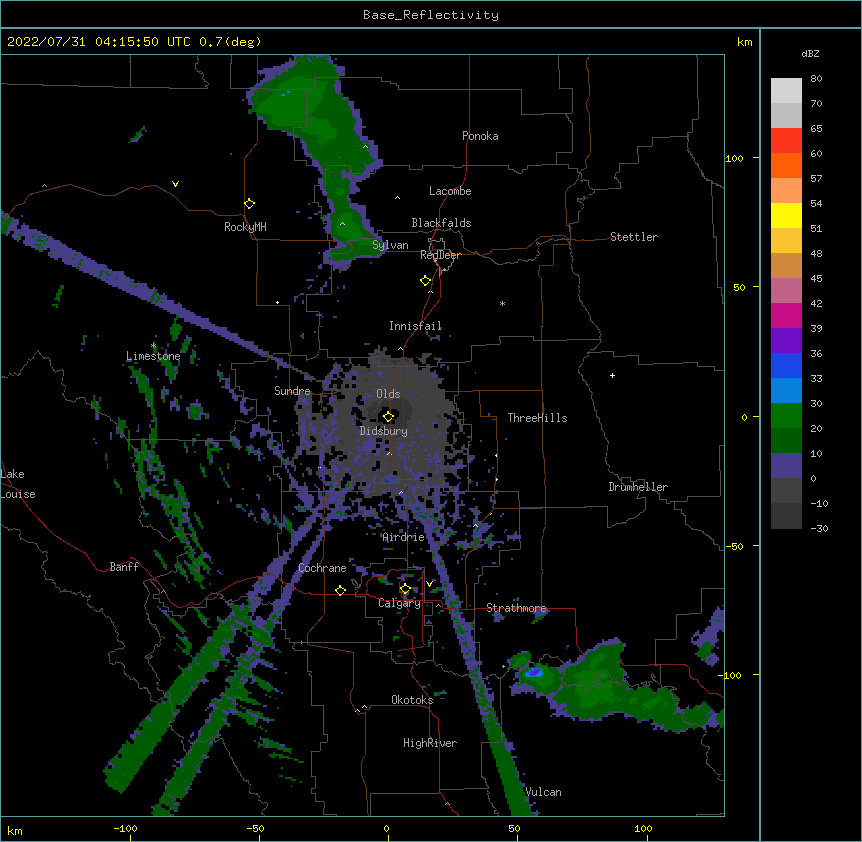Click the 80 value label in the dBZ legend
The height and width of the screenshot is (842, 862).
coord(816,79)
